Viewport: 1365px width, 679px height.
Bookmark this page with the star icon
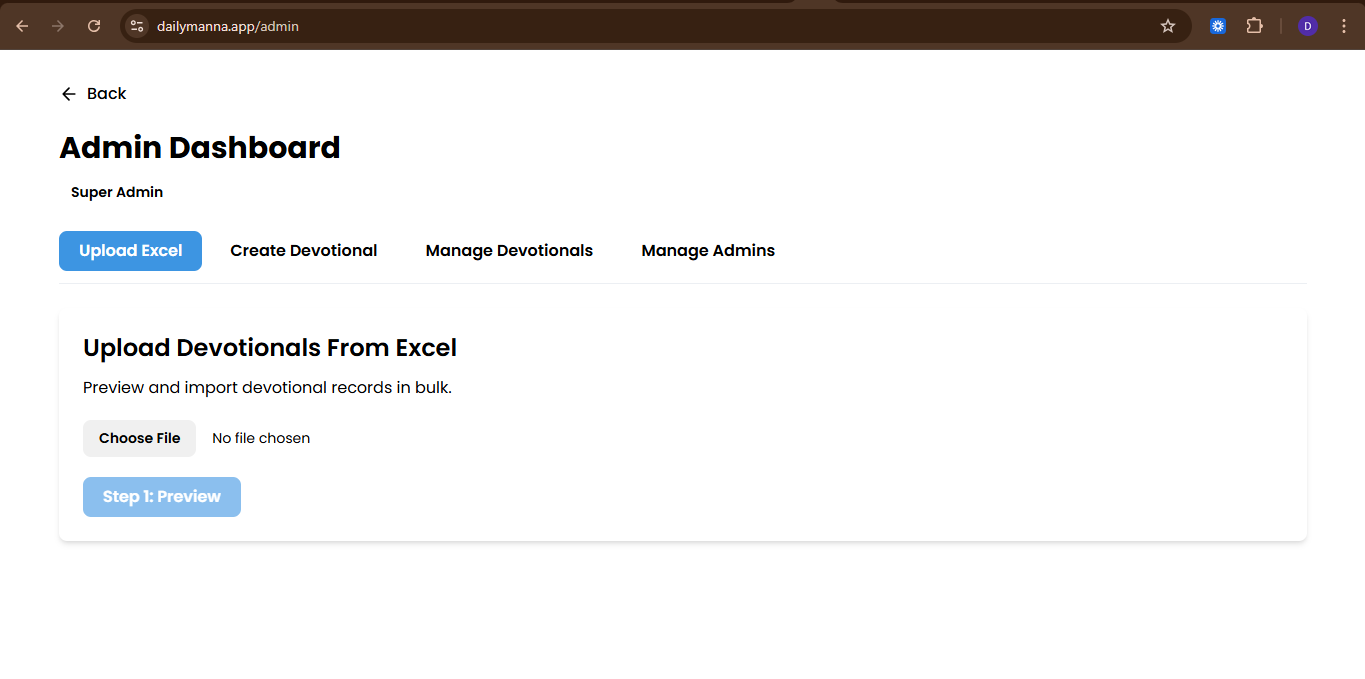pos(1167,26)
